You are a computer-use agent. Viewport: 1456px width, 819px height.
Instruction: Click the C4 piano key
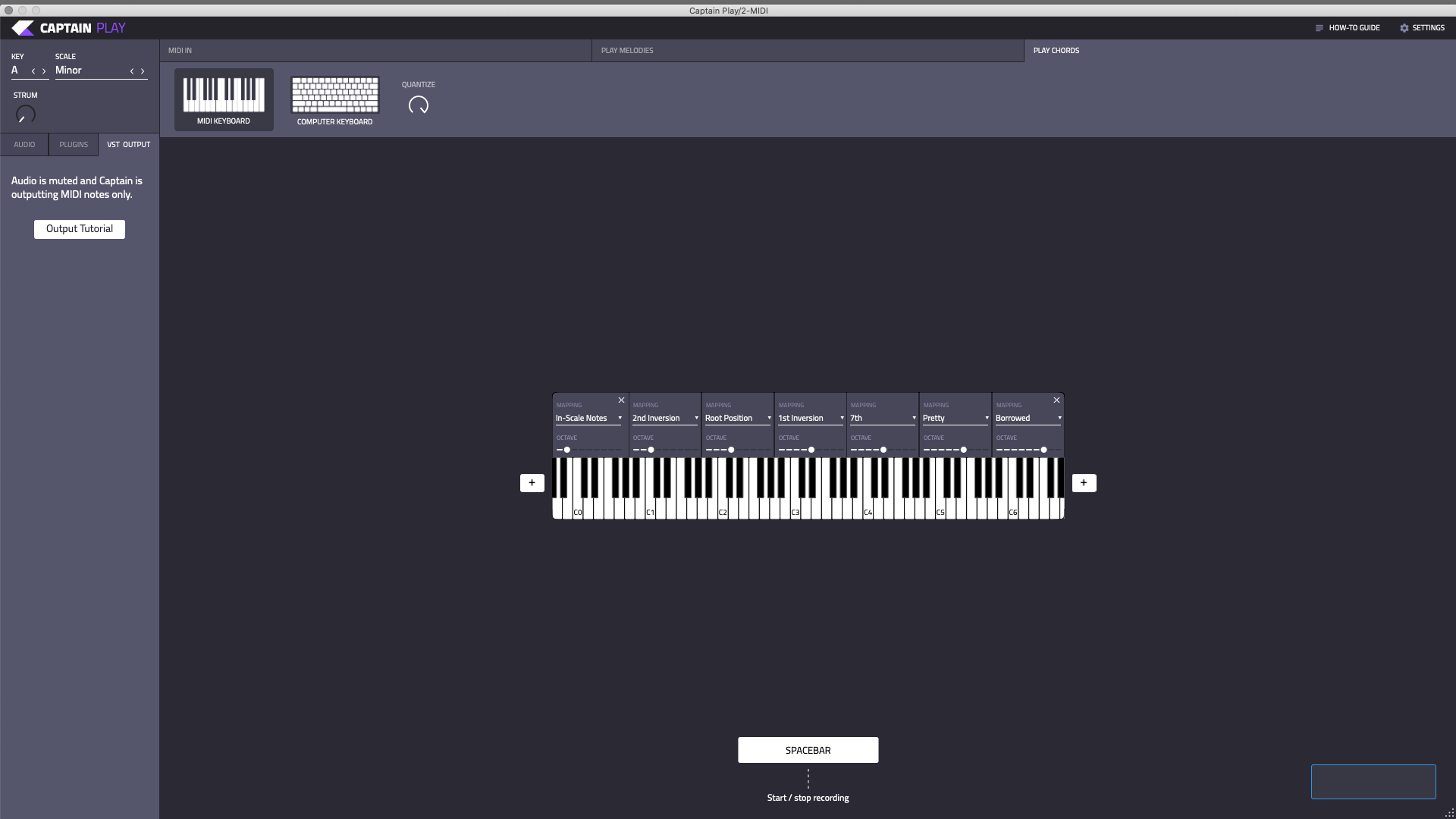(x=868, y=509)
